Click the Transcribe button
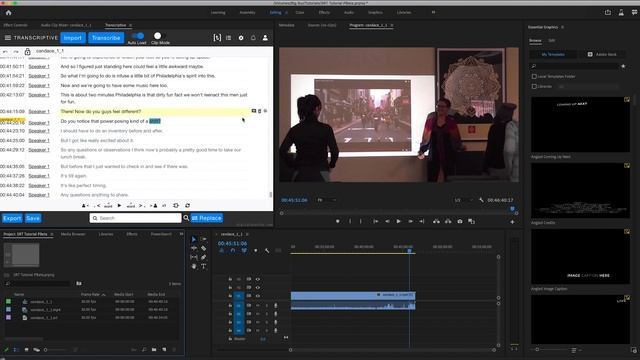Screen dimensions: 640x360 point(106,38)
